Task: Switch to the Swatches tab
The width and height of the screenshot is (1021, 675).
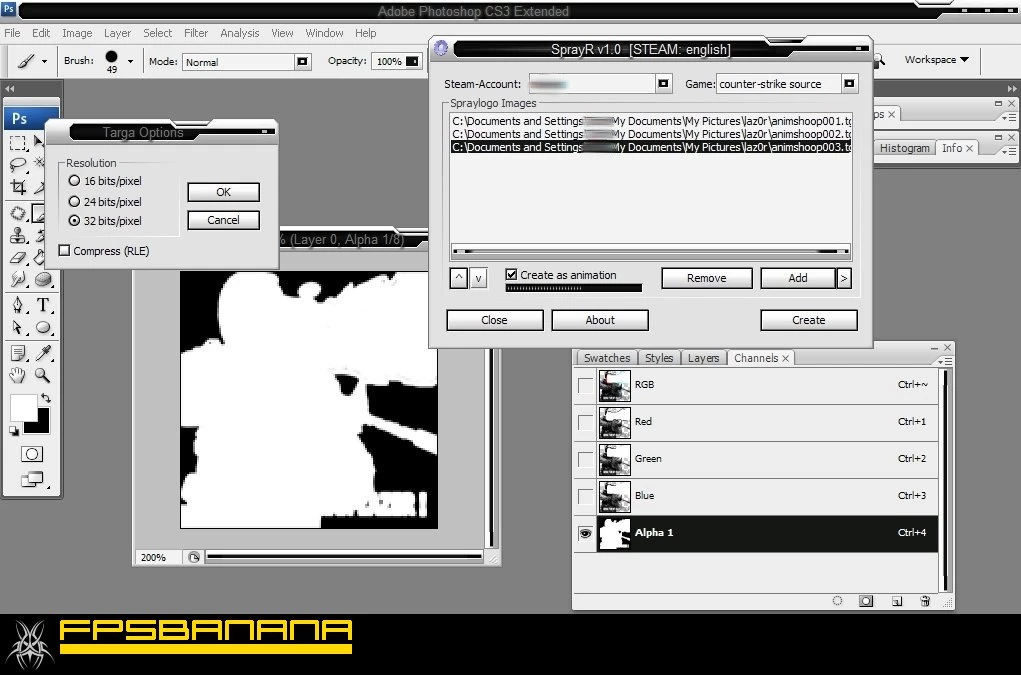Action: pos(607,358)
